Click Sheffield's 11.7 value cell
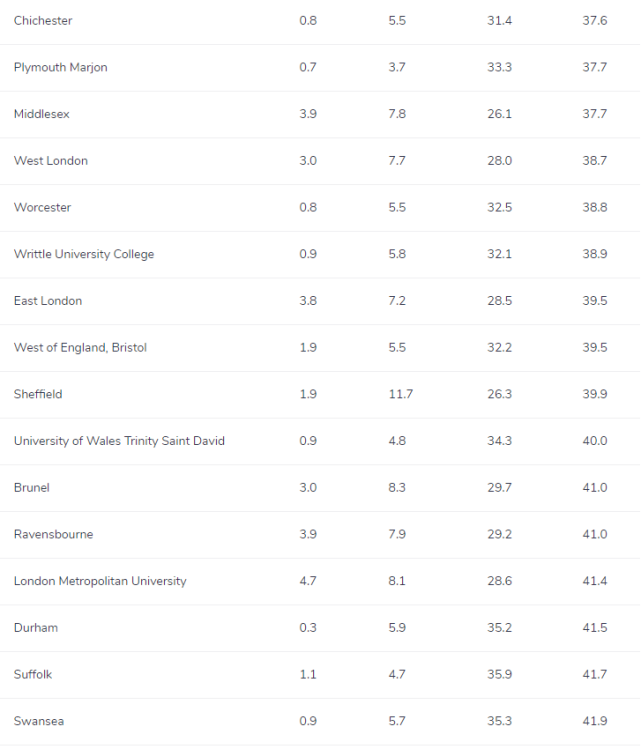The height and width of the screenshot is (749, 641). click(x=401, y=394)
